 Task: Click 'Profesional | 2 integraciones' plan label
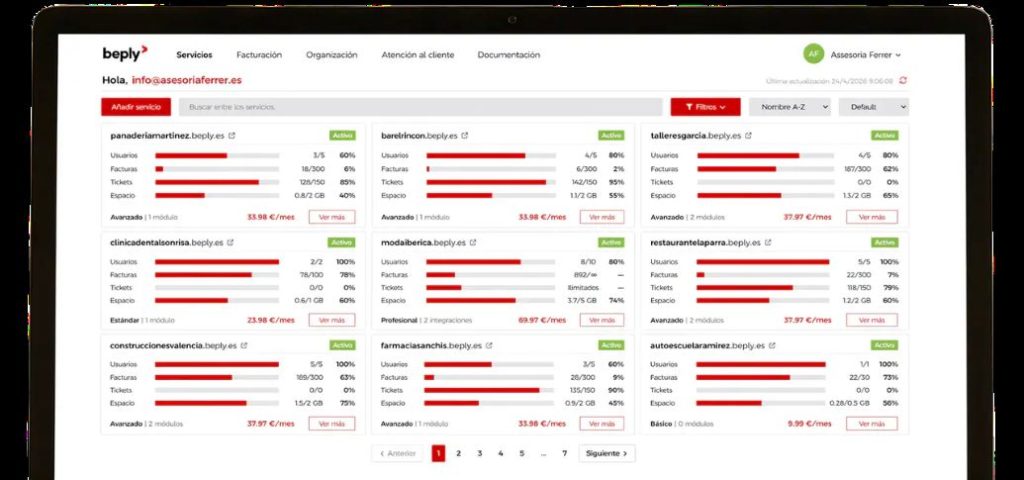[x=426, y=321]
